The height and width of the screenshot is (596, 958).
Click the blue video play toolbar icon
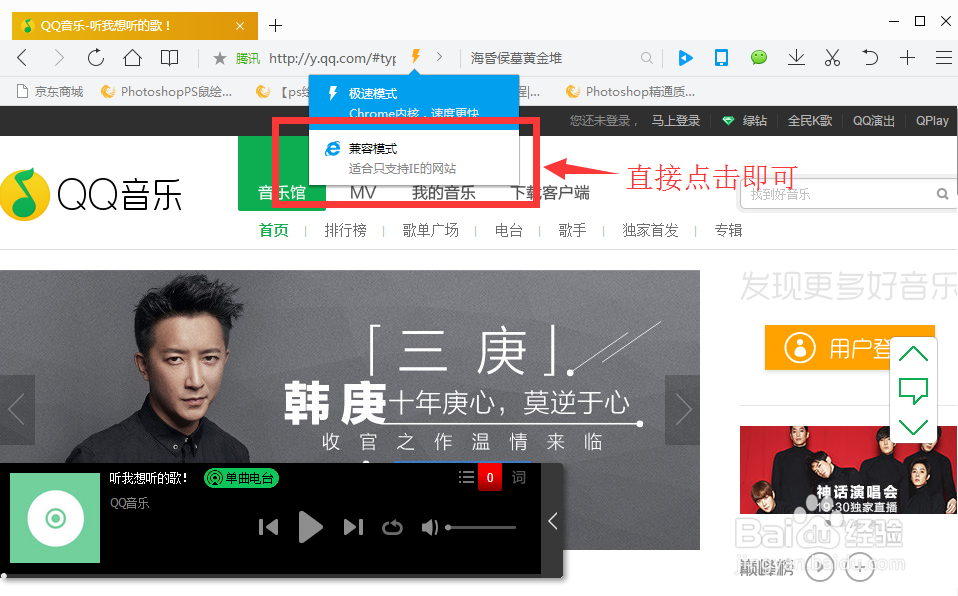685,58
